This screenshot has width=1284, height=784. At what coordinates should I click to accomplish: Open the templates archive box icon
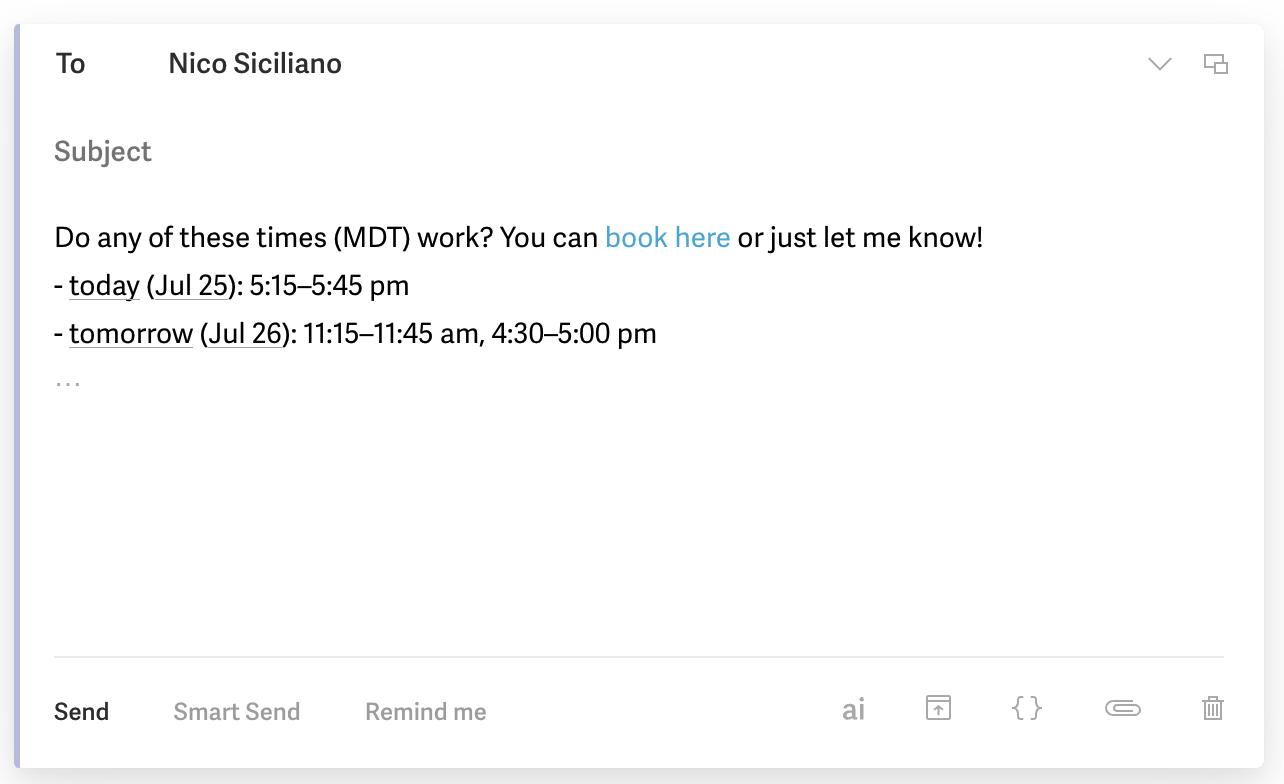(x=938, y=709)
